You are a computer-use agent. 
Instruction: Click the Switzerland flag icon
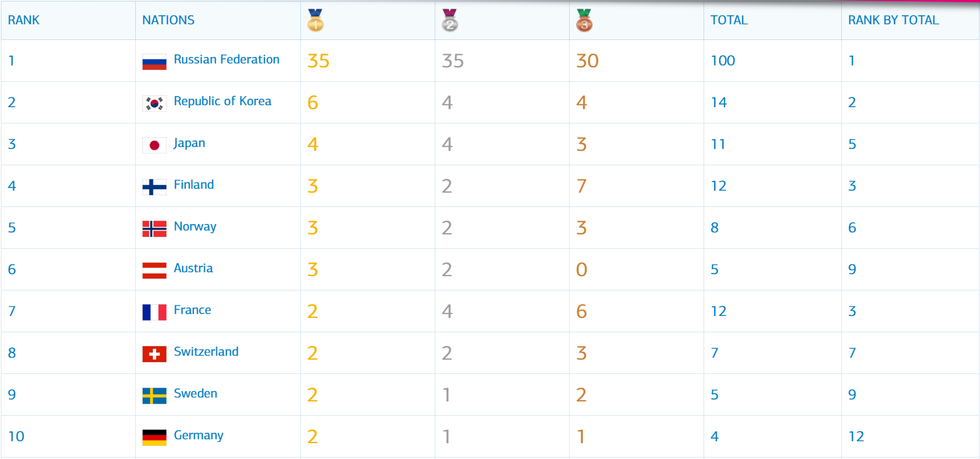click(154, 354)
